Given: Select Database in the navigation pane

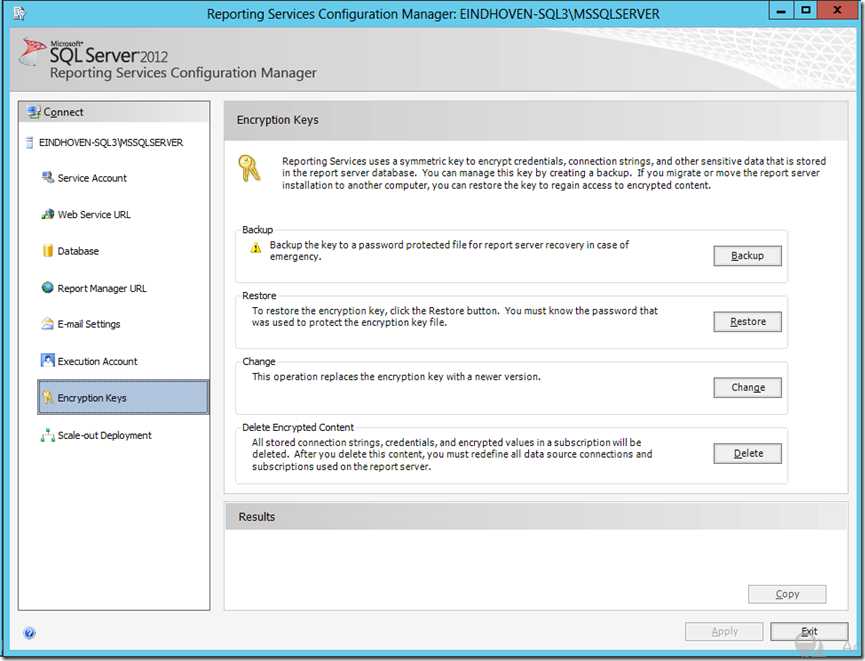Looking at the screenshot, I should point(78,251).
